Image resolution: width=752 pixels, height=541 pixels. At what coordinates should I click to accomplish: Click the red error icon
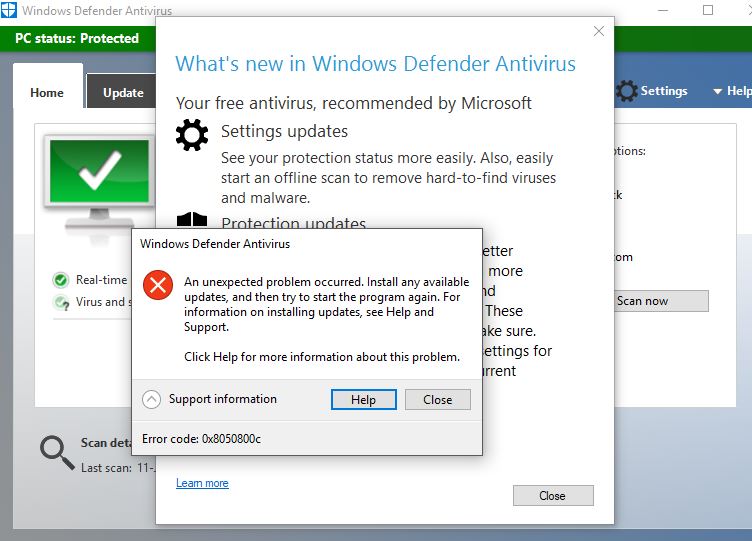158,285
